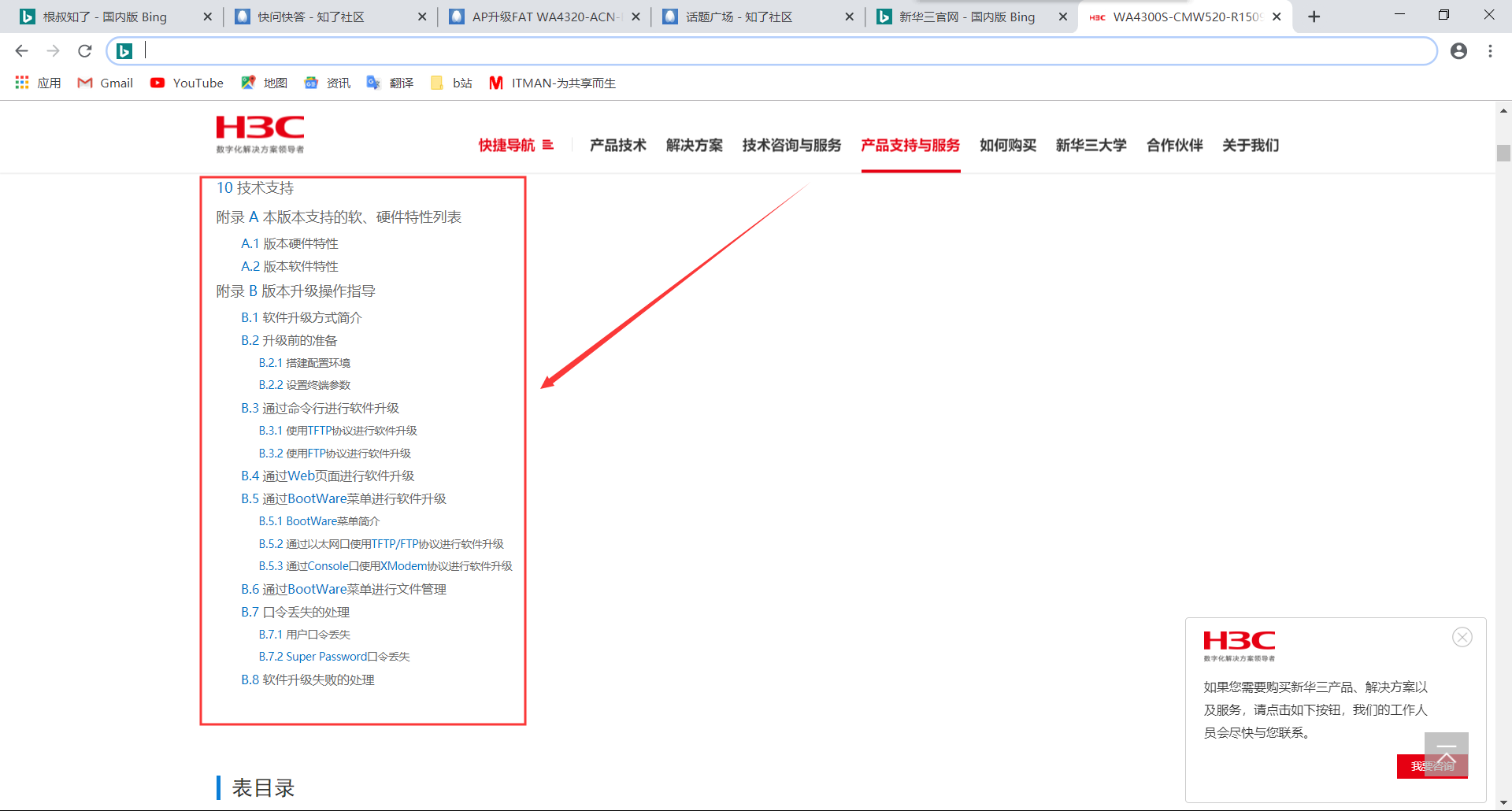
Task: Open the 快捷导航 quick navigation menu
Action: click(x=516, y=145)
